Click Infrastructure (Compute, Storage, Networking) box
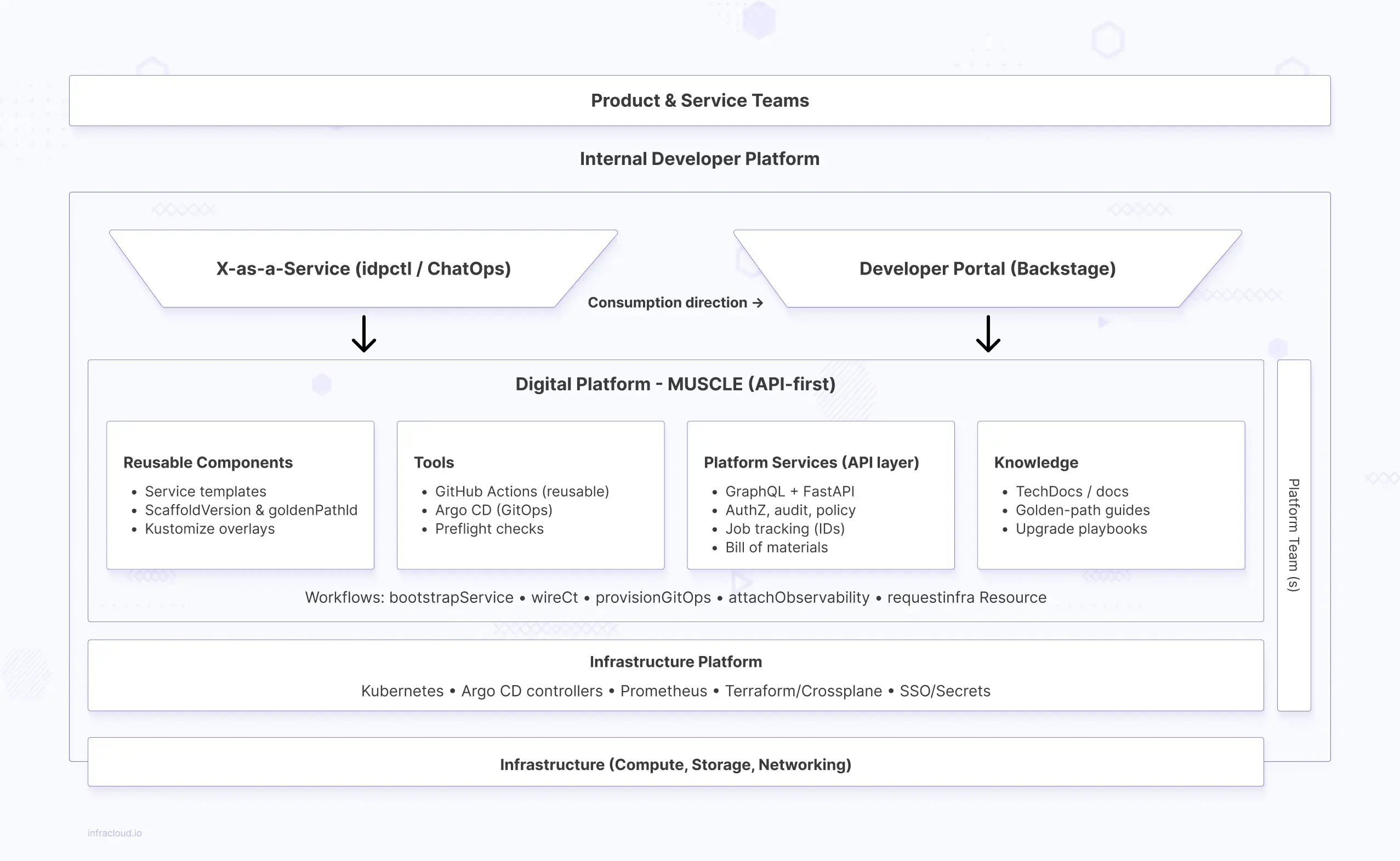Viewport: 1400px width, 861px height. (x=675, y=763)
